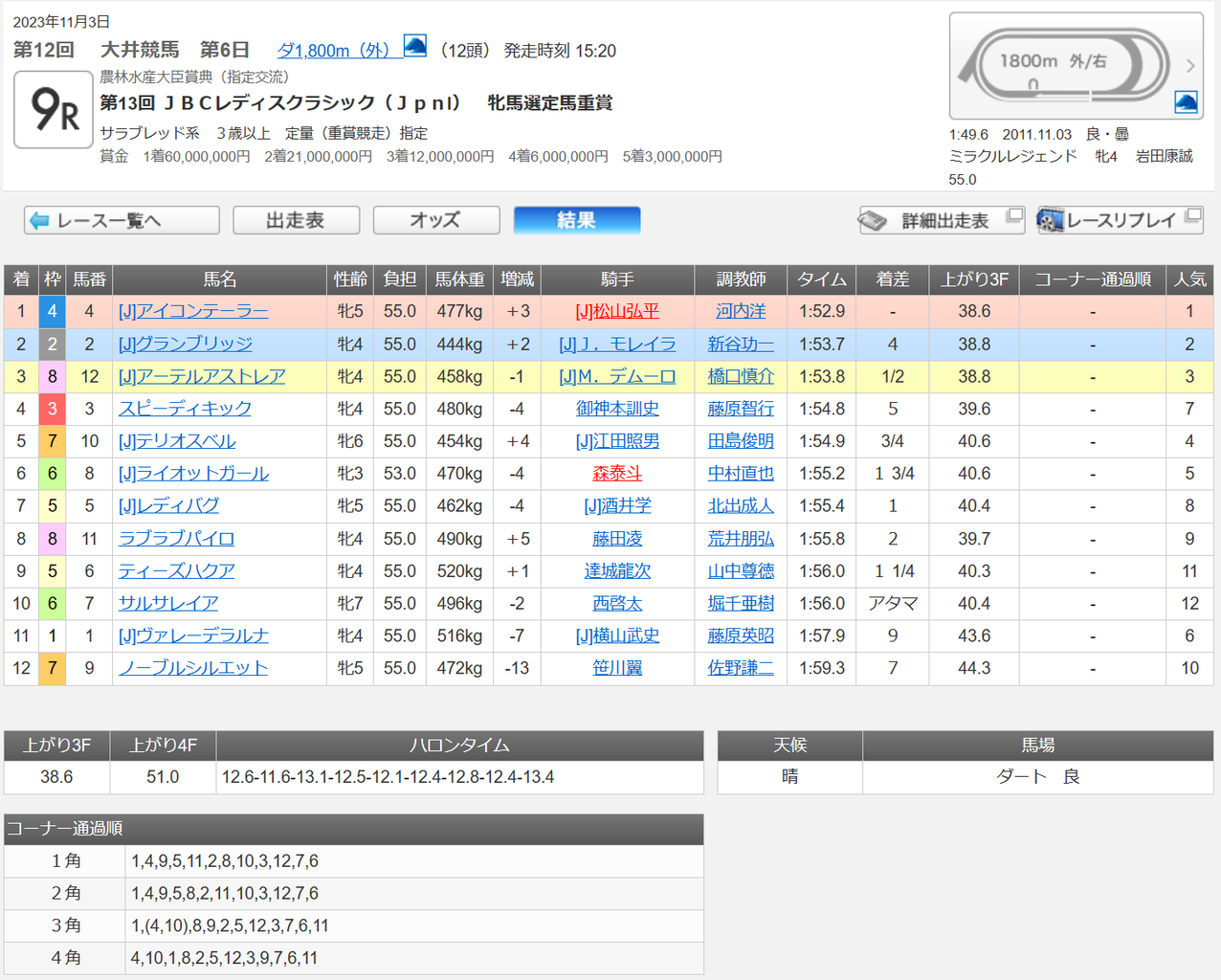
Task: Open trainer 佐野謙二 link
Action: [741, 668]
